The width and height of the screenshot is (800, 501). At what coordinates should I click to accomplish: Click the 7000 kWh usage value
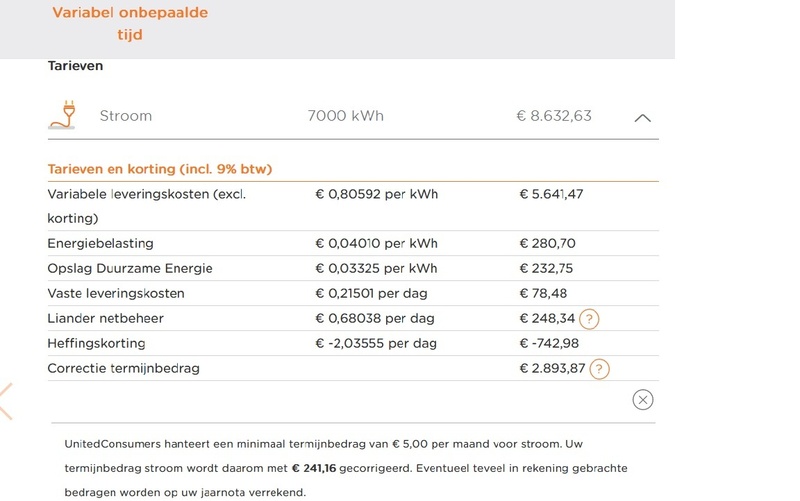point(345,116)
